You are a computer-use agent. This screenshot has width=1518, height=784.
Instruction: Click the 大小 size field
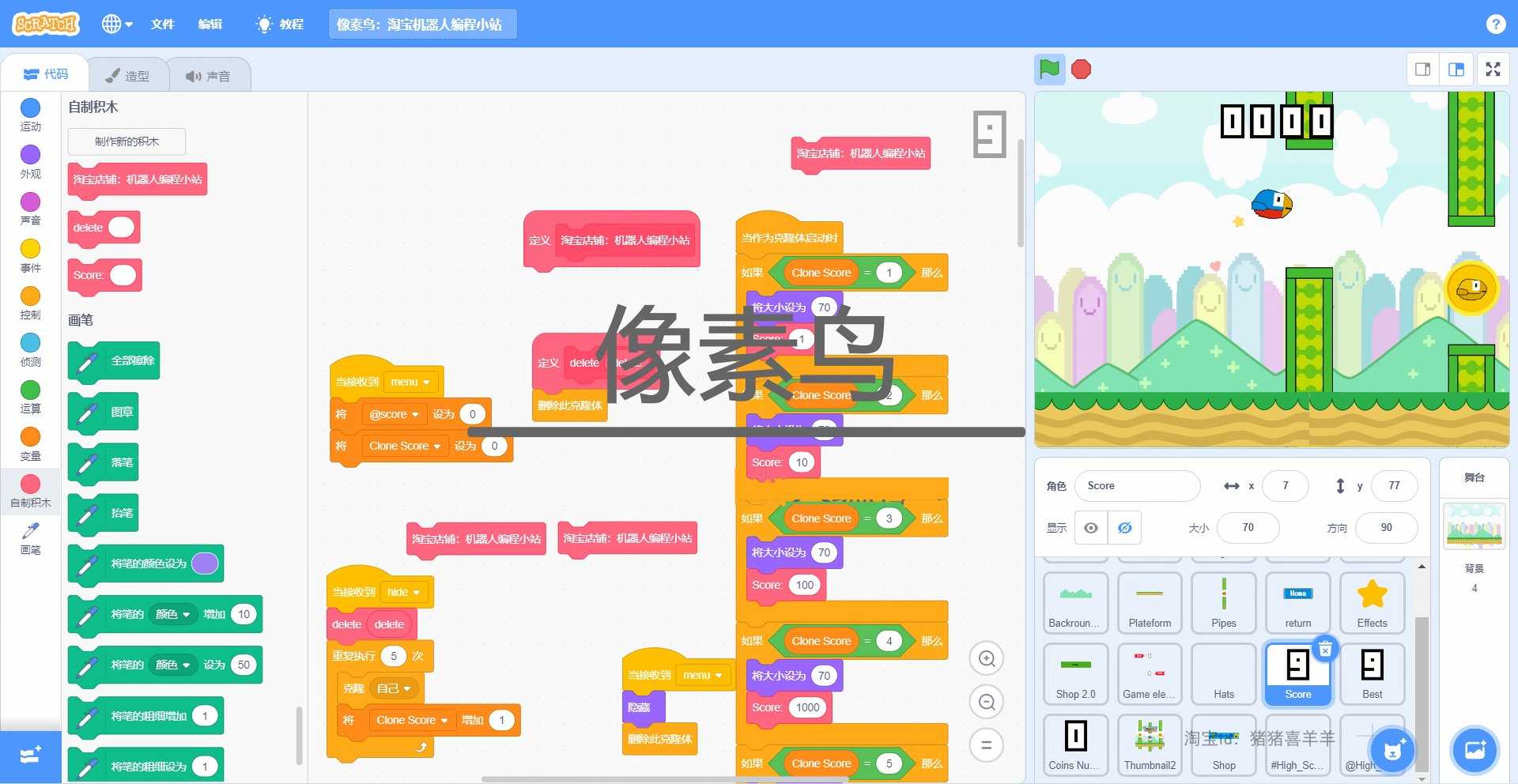[1248, 528]
